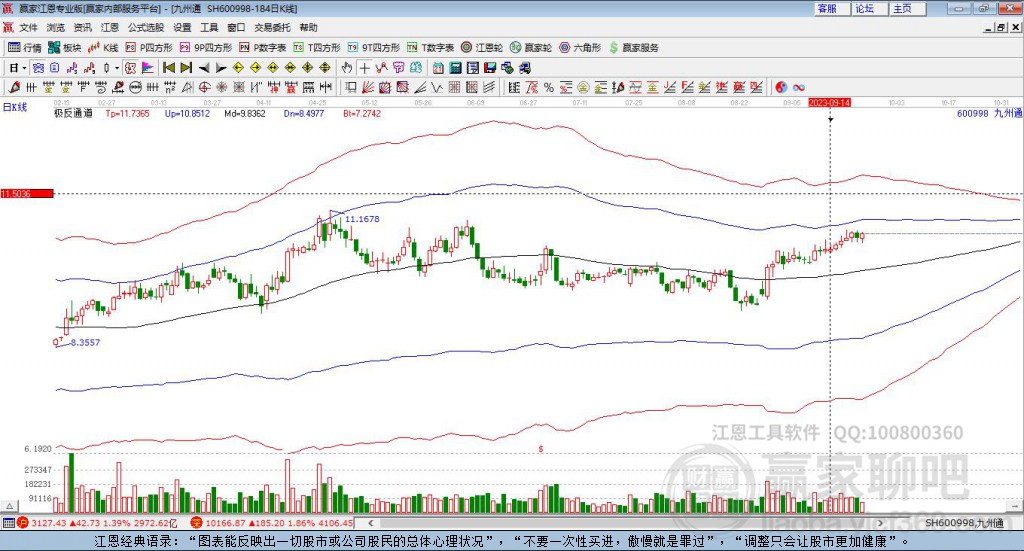1024x551 pixels.
Task: Open 赢家服务 dollar-sign service item
Action: (x=633, y=48)
